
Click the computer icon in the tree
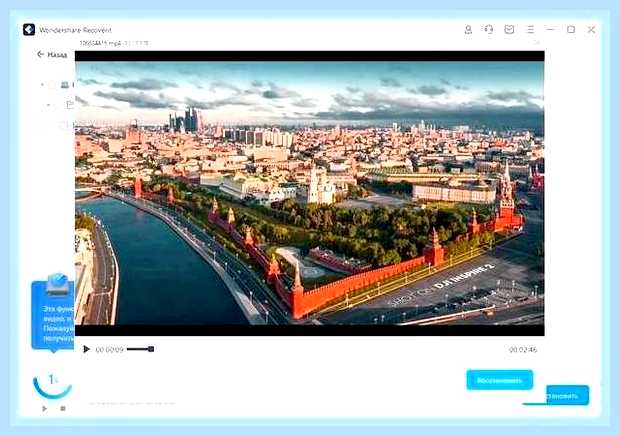coord(65,85)
